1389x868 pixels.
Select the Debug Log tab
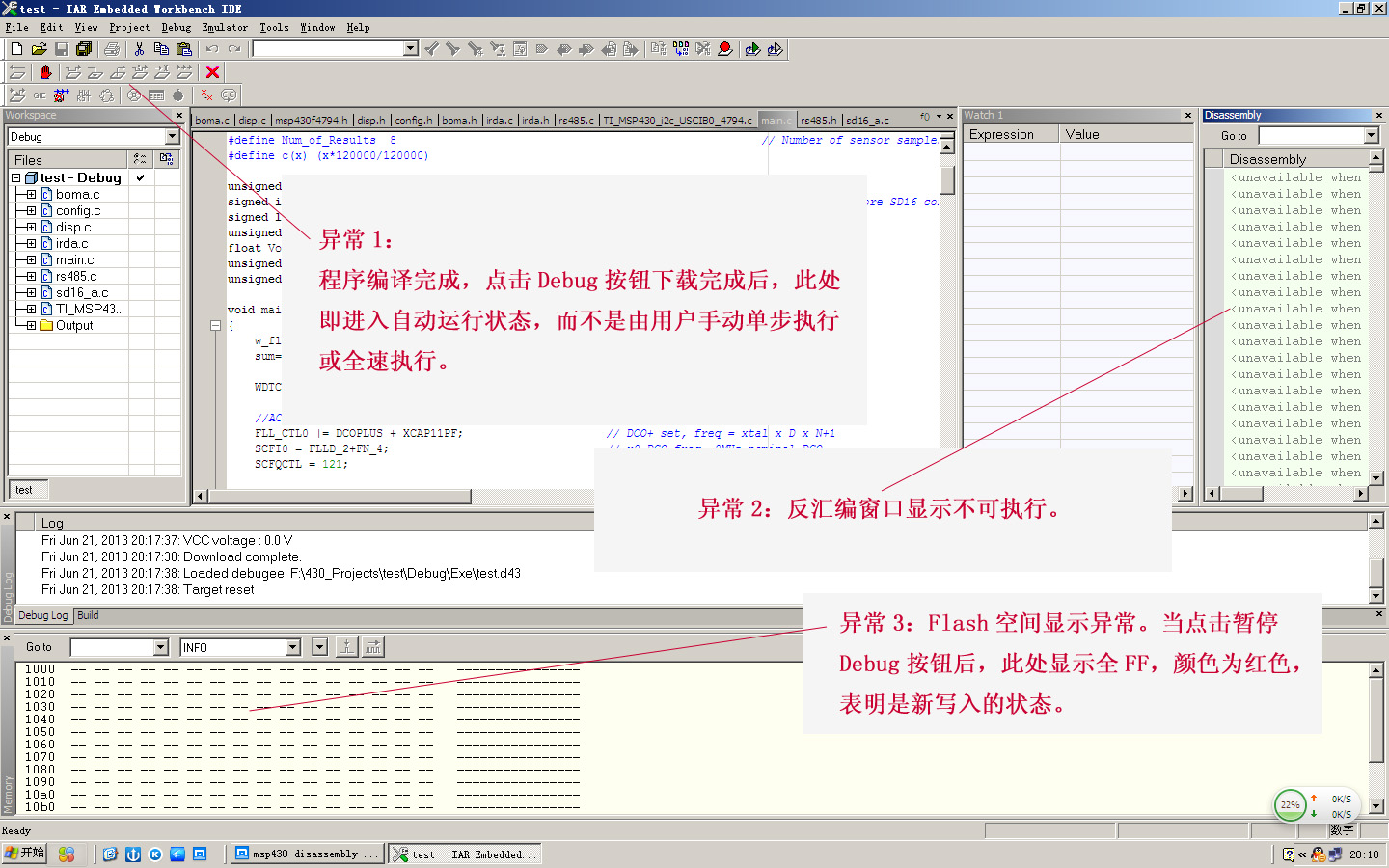click(x=43, y=615)
